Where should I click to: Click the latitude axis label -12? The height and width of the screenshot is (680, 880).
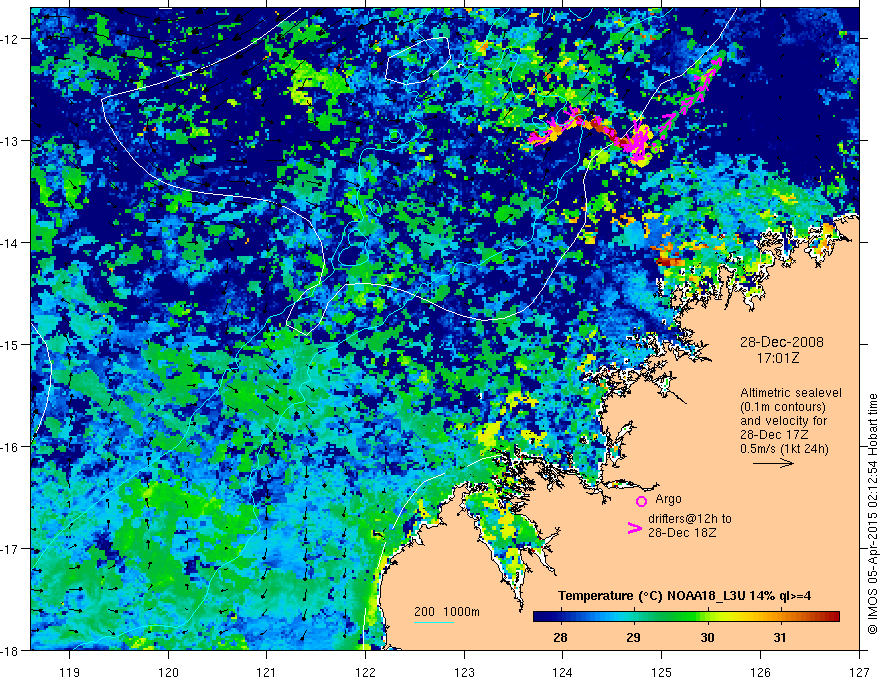tap(10, 39)
